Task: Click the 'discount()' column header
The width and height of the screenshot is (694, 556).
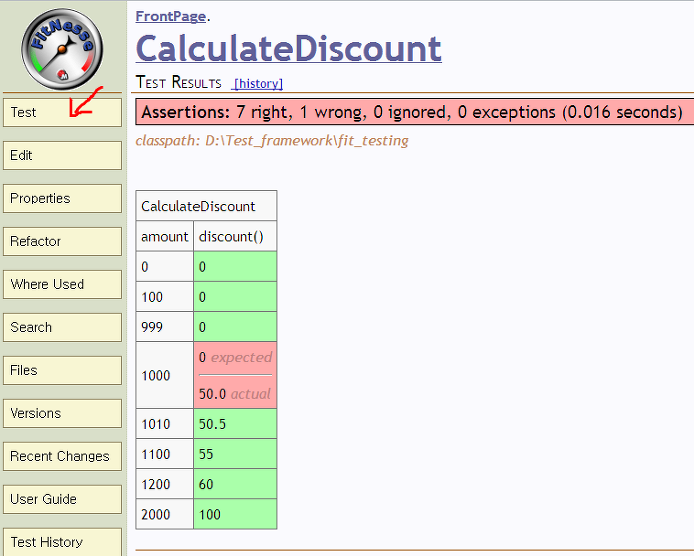Action: coord(235,236)
